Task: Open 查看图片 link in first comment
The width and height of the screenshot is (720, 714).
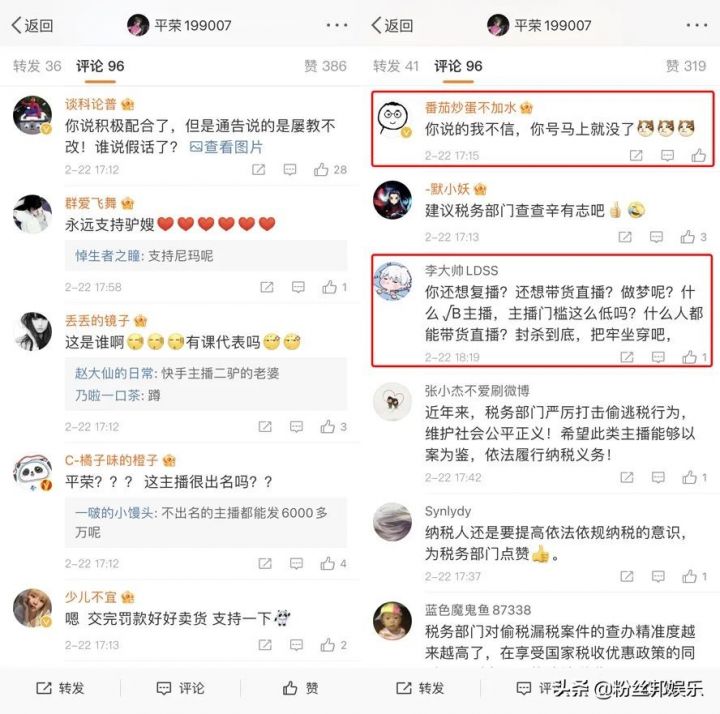Action: (226, 147)
